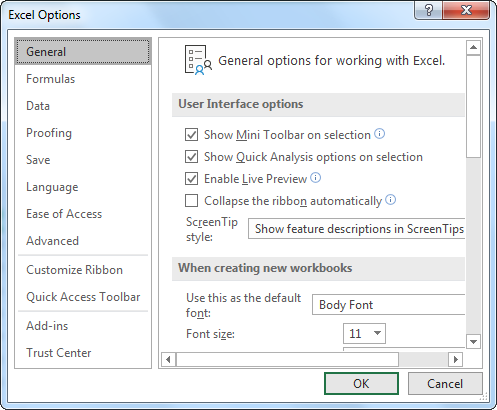Open the ScreenTip style dropdown
This screenshot has width=497, height=410.
pos(356,229)
